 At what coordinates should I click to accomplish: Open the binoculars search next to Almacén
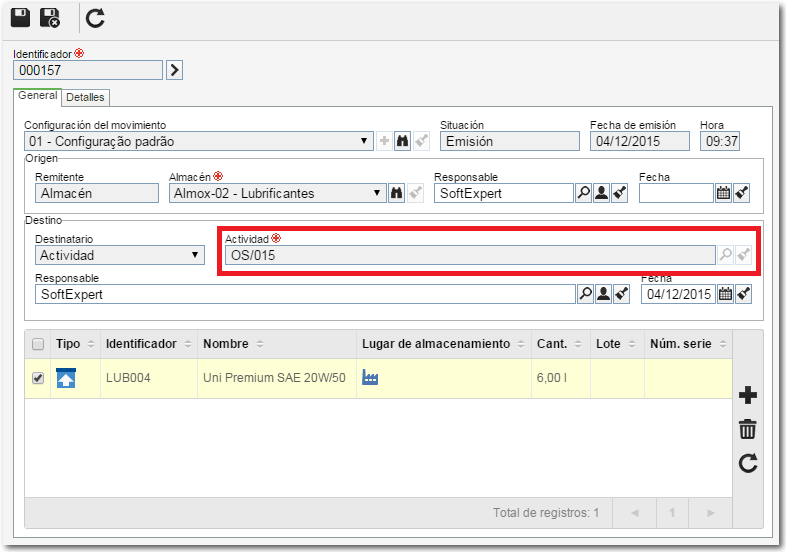(x=397, y=193)
